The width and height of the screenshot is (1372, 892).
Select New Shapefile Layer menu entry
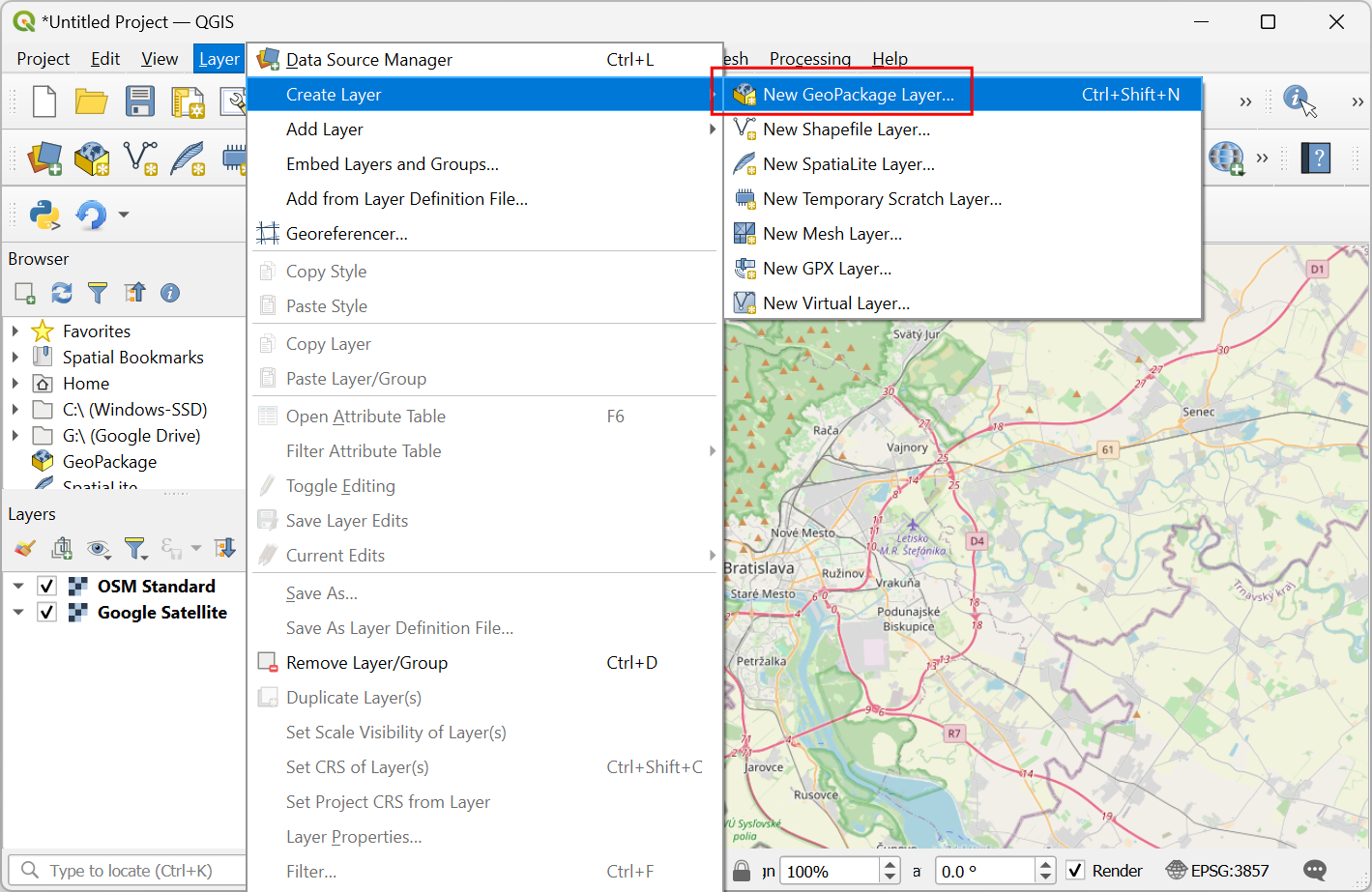[846, 129]
